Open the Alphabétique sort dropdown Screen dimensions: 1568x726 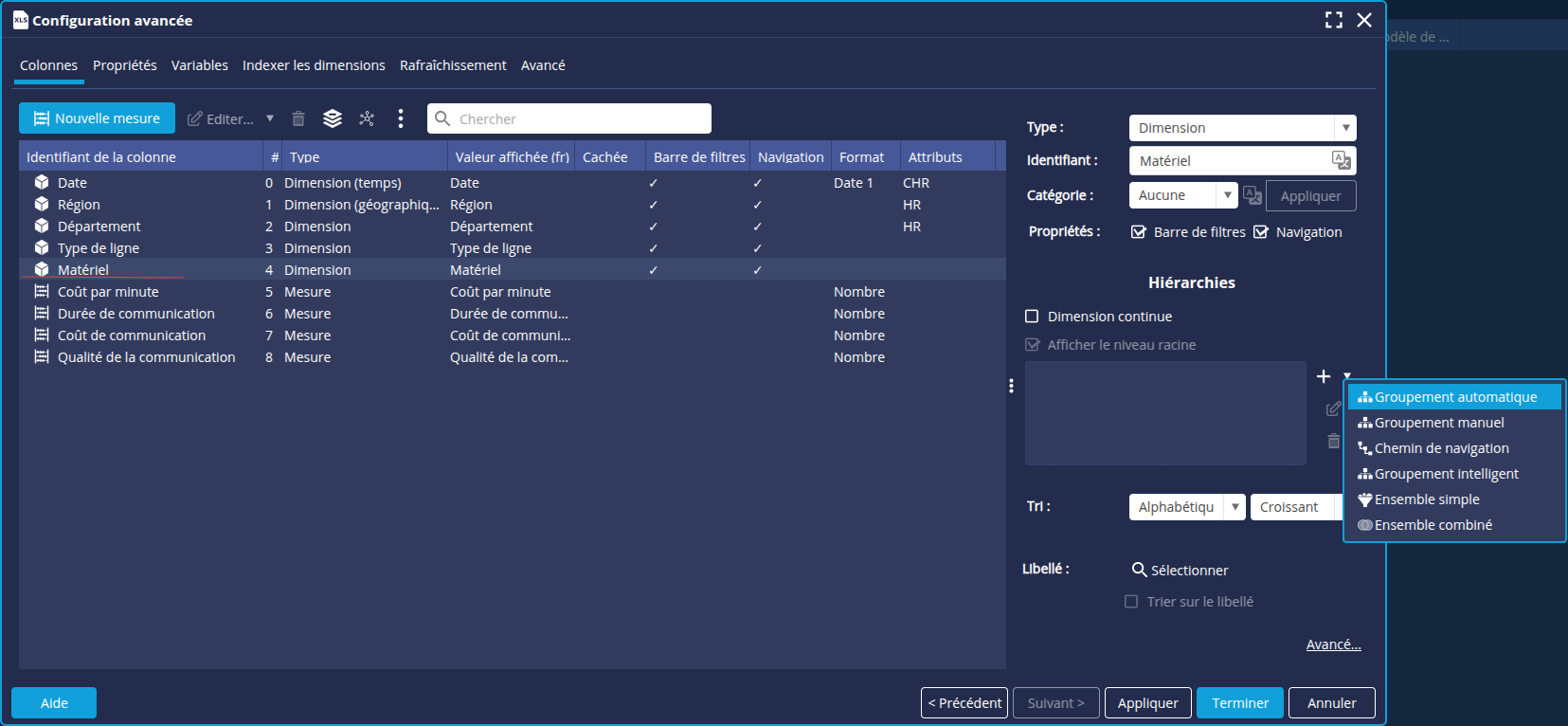[1187, 507]
